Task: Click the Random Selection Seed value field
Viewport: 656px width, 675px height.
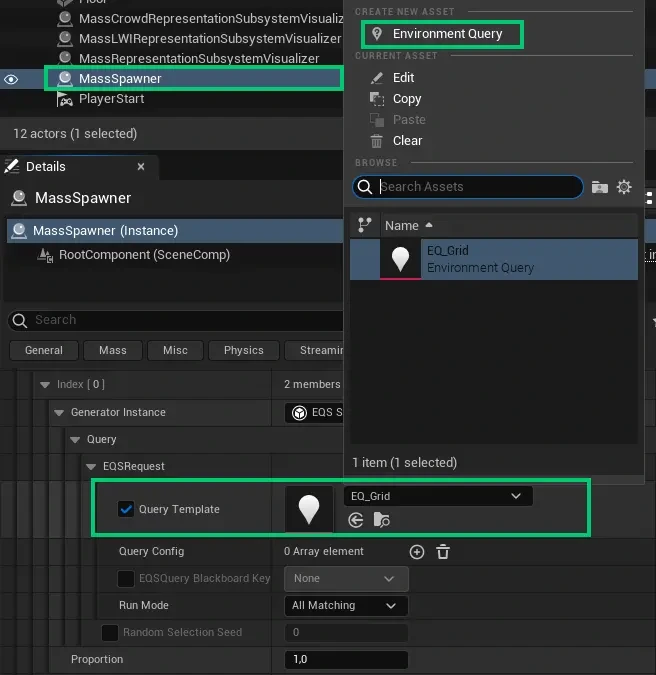Action: point(346,632)
